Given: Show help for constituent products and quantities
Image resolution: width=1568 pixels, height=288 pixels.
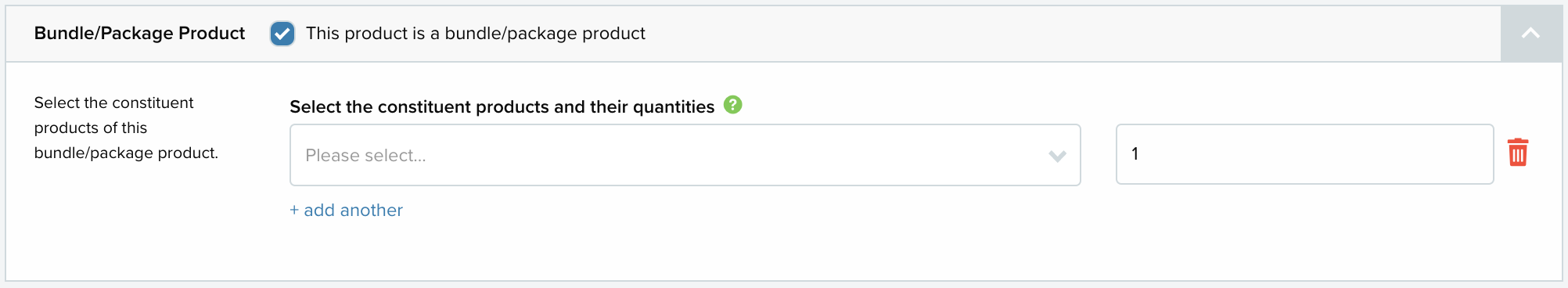Looking at the screenshot, I should [732, 105].
